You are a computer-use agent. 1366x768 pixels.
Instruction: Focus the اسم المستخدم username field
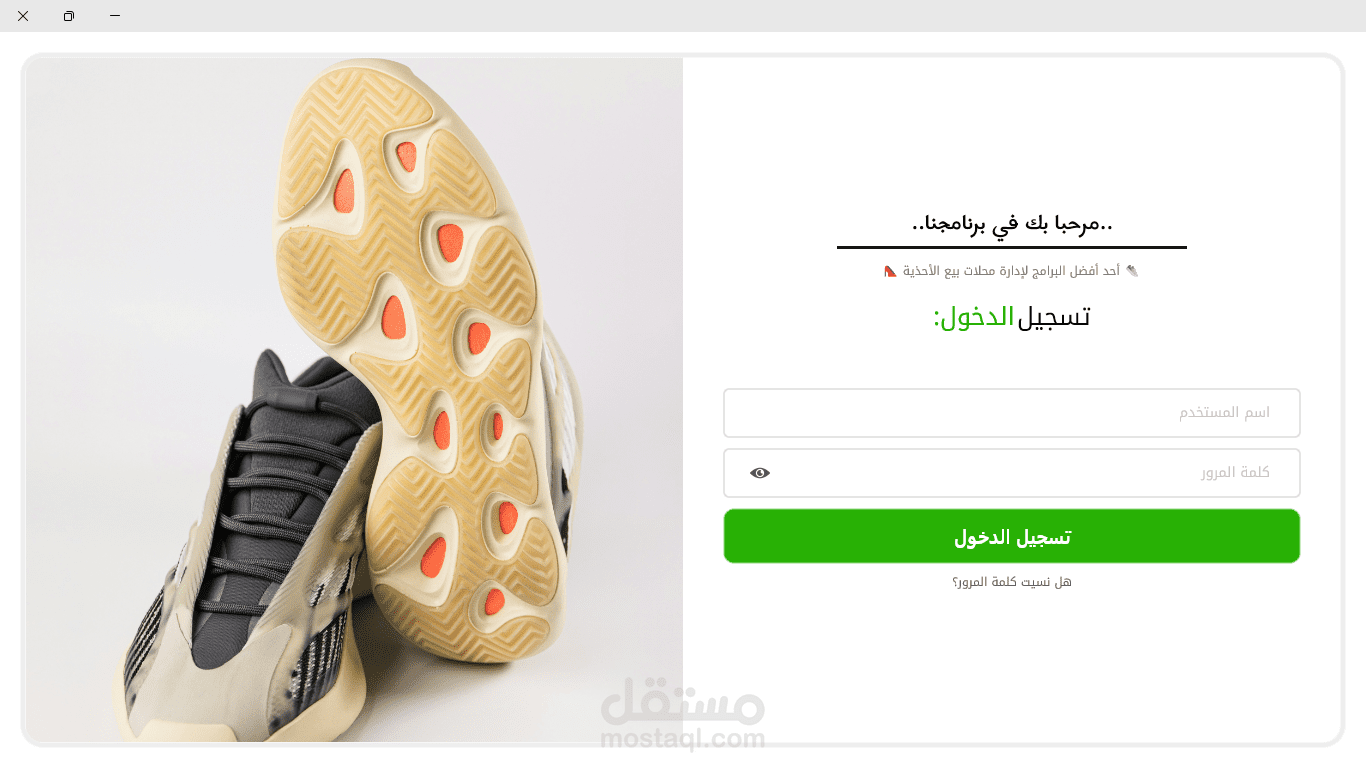click(x=1012, y=413)
